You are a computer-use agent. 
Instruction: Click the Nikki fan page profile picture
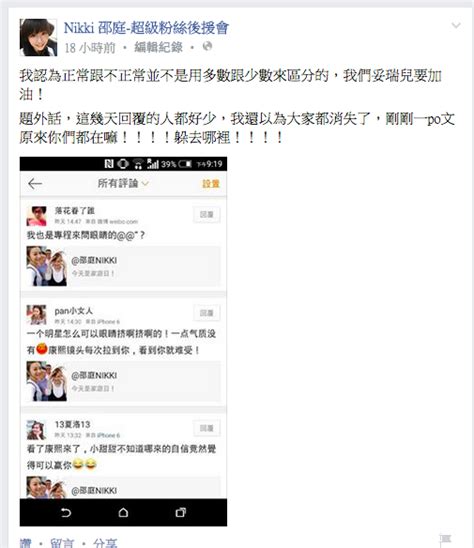(x=38, y=37)
